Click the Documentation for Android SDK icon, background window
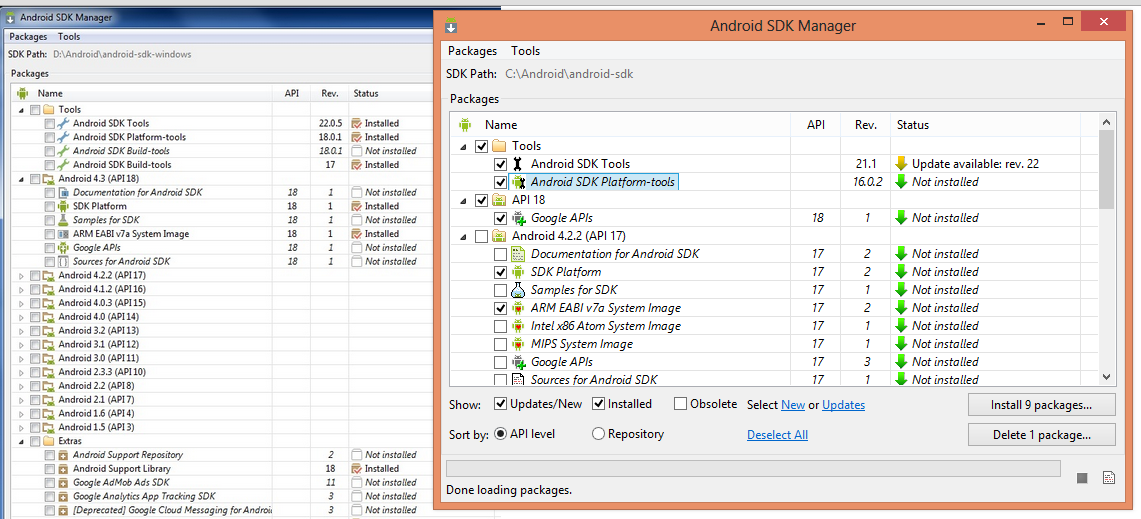 click(63, 192)
